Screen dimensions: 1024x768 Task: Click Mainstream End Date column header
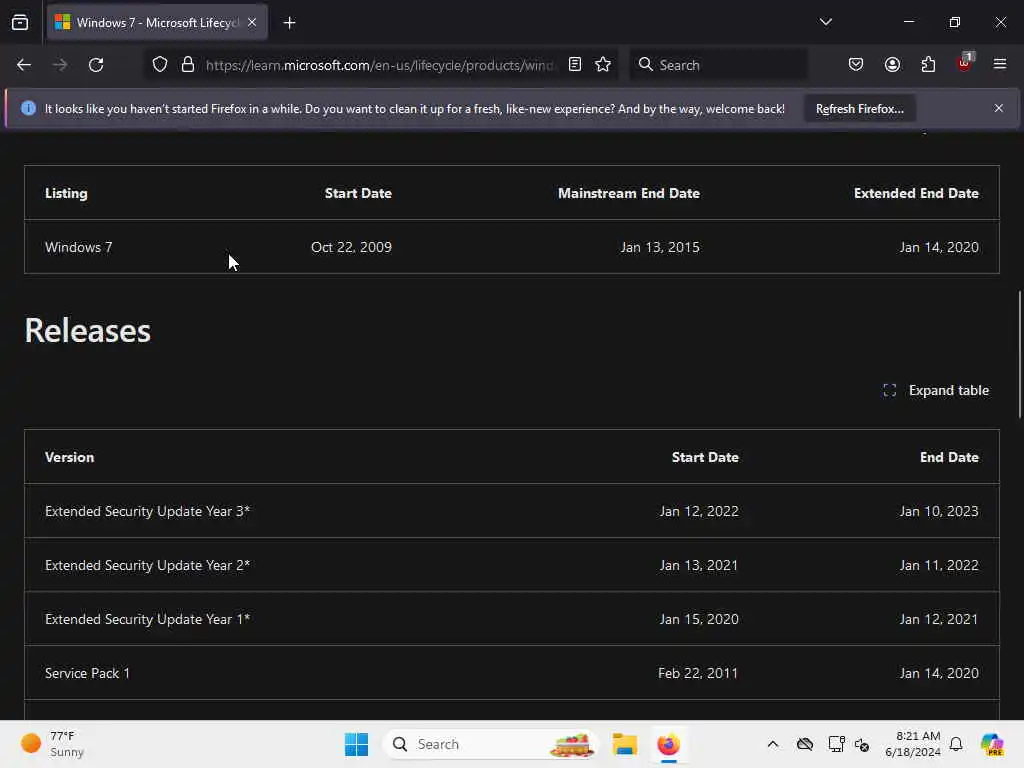click(629, 193)
